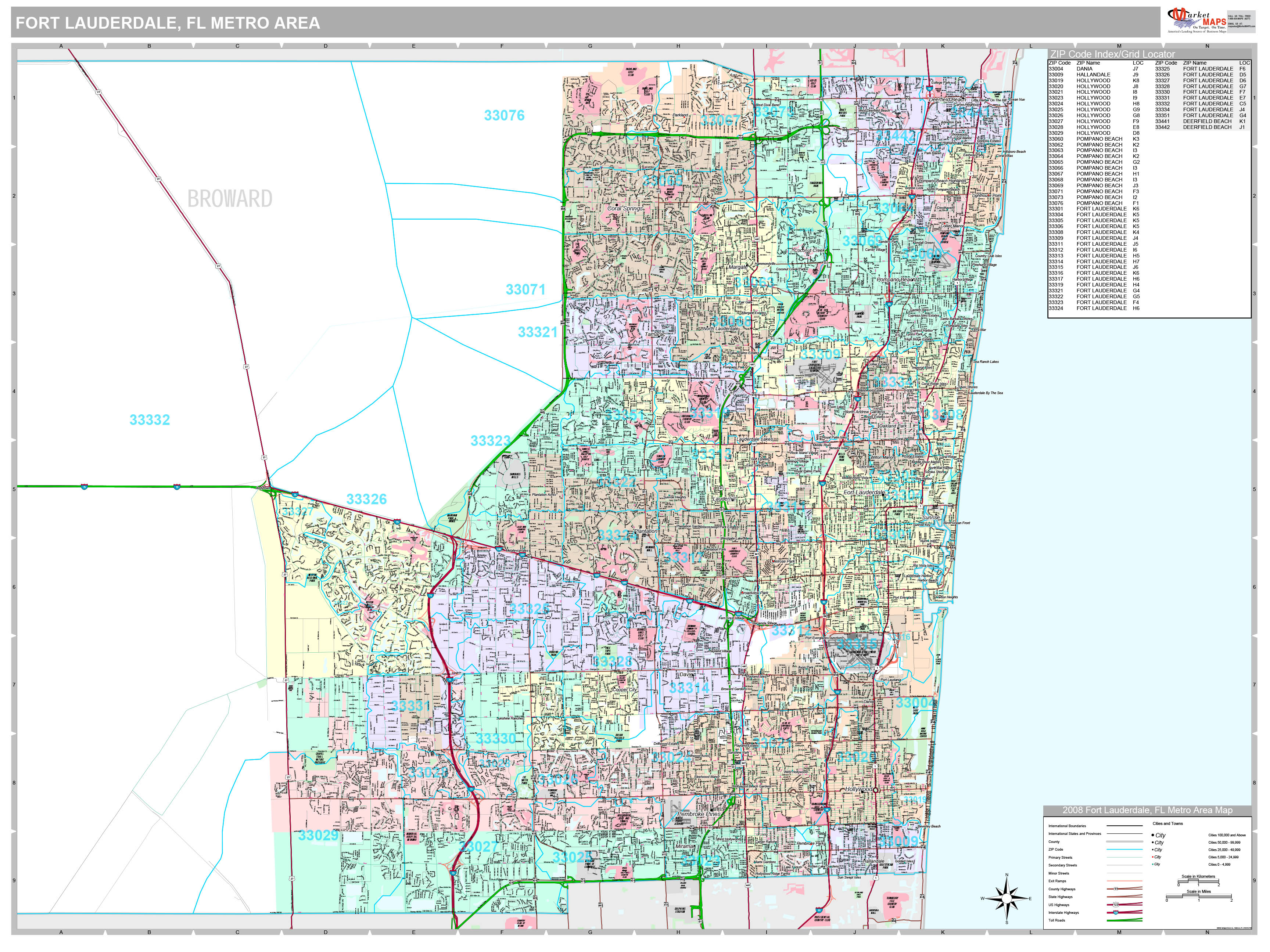This screenshot has height=952, width=1270.
Task: Click the Scale in Kilometers bar
Action: 1198,881
